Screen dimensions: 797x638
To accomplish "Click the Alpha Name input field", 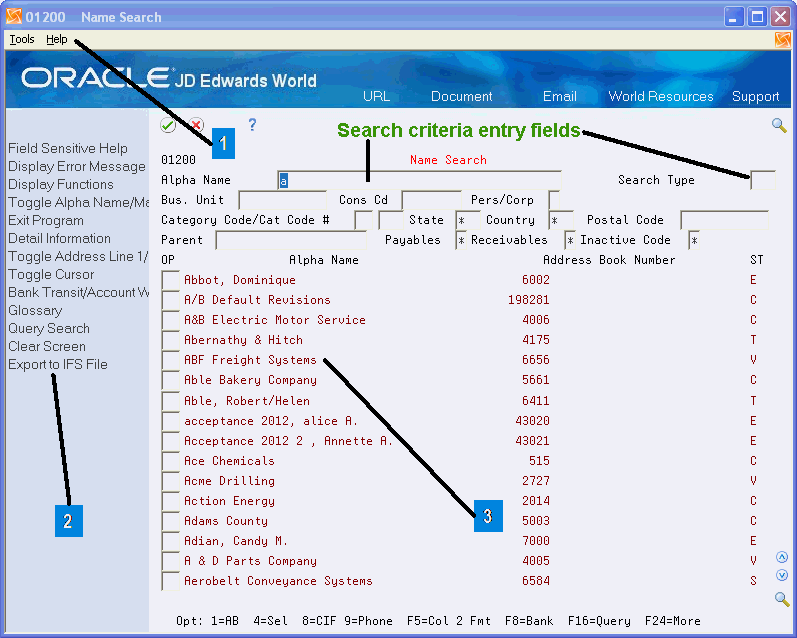I will click(419, 180).
